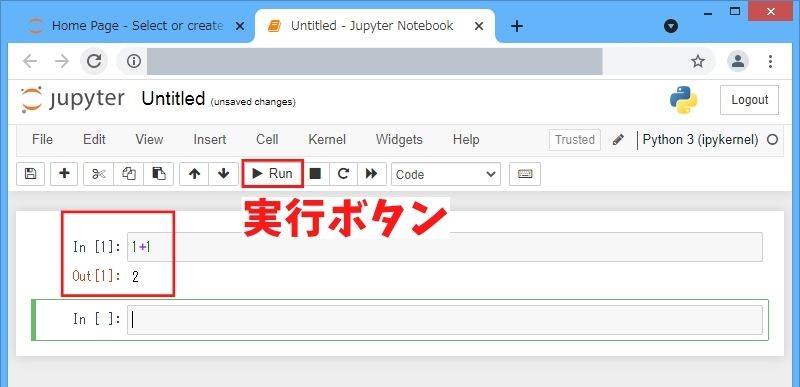Open the browser profile icon
The height and width of the screenshot is (387, 800).
(x=738, y=62)
